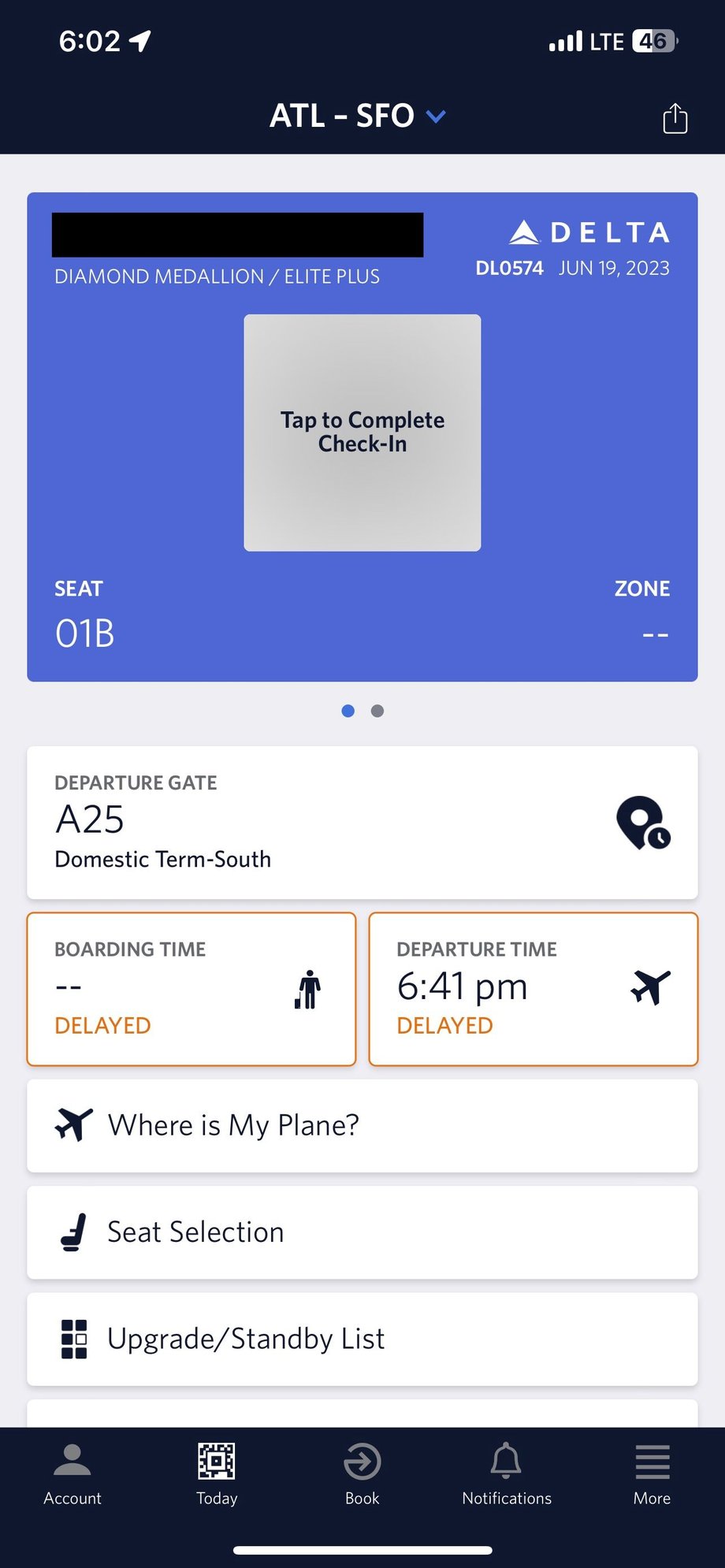Tap the boarding passenger icon

(x=308, y=989)
